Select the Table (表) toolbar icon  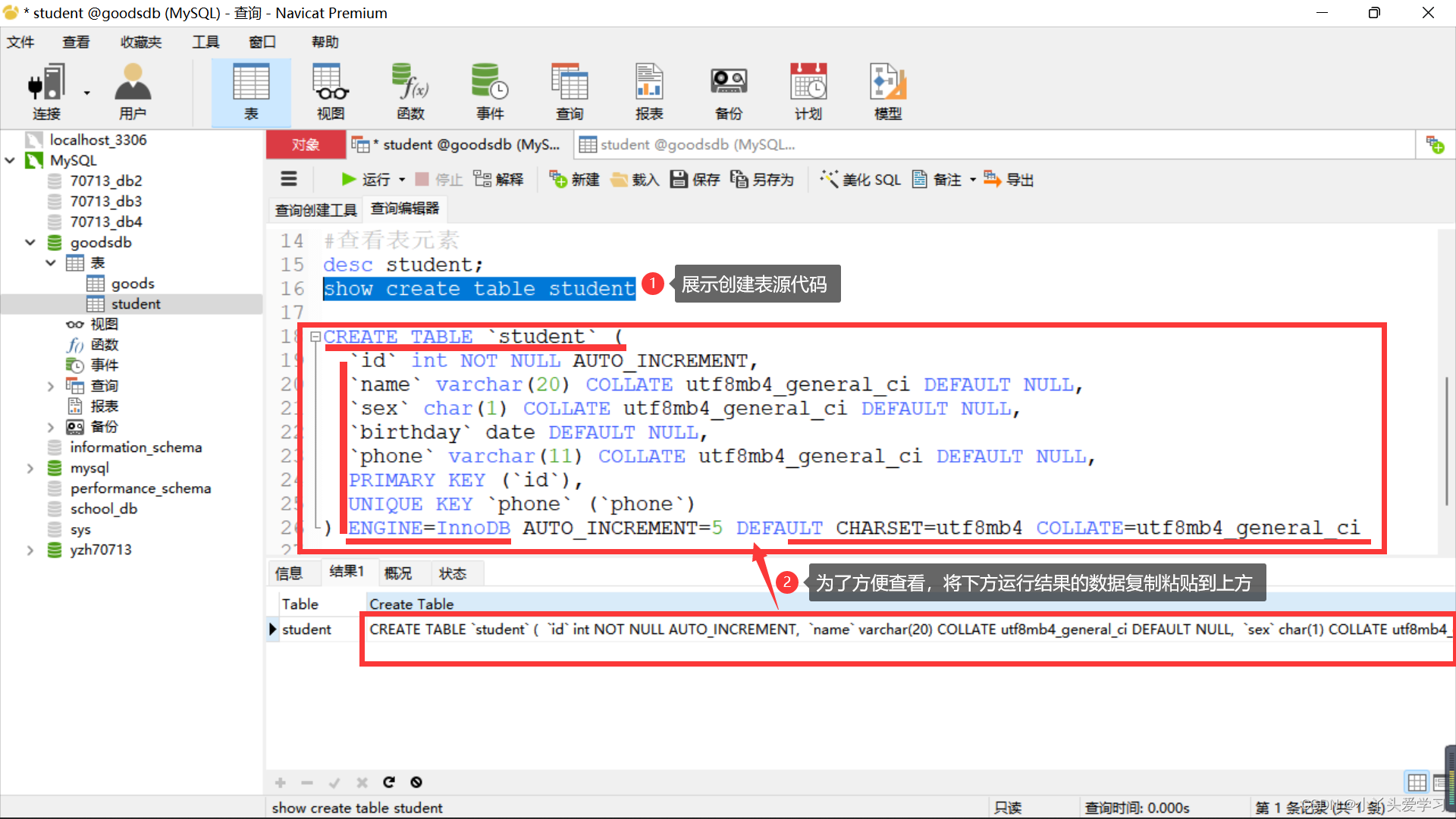(251, 92)
